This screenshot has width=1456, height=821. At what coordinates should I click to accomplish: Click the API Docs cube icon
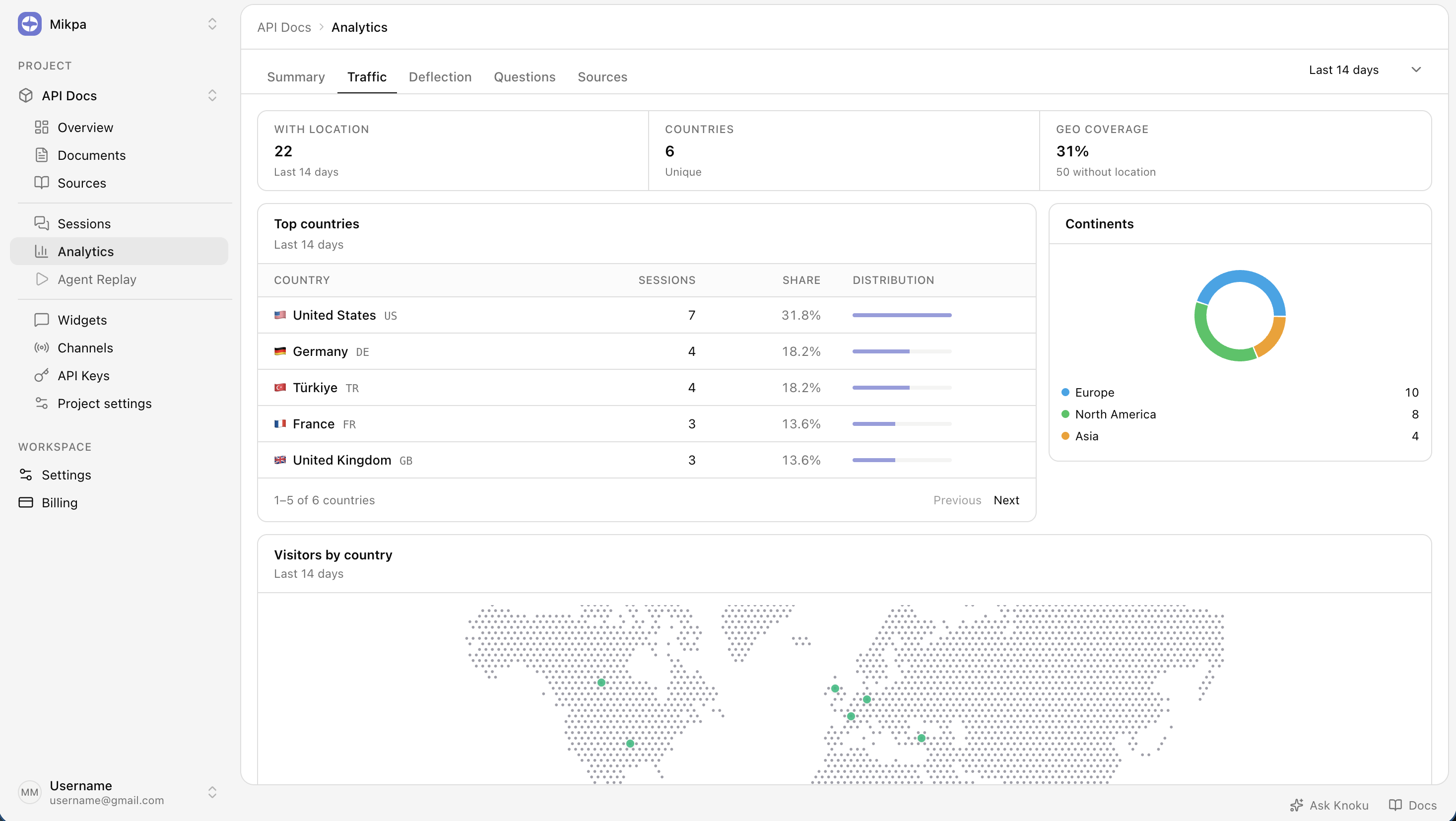pos(25,96)
